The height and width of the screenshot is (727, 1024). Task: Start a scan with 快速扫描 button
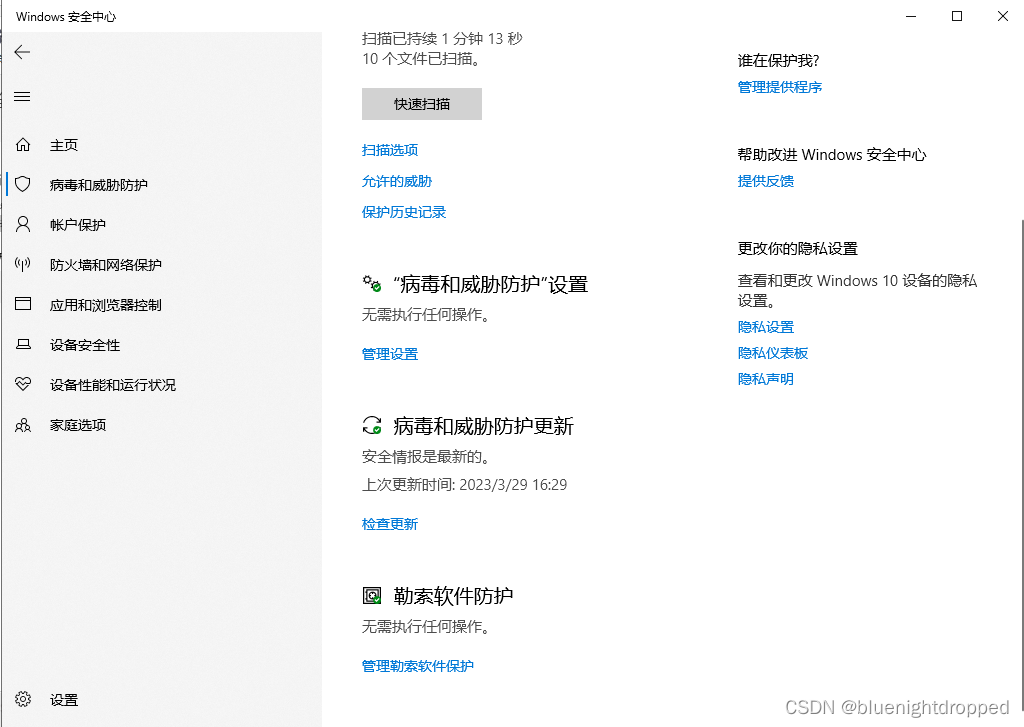422,104
